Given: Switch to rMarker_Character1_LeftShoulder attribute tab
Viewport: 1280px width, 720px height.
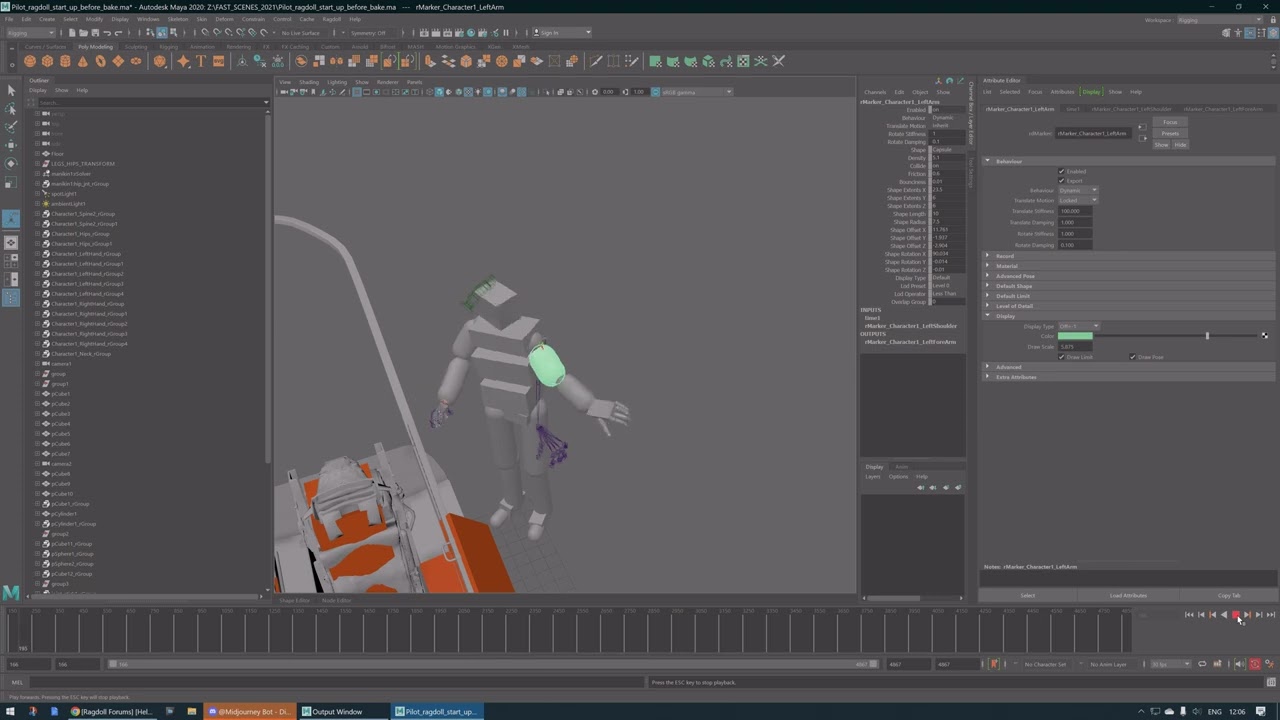Looking at the screenshot, I should (x=1131, y=109).
